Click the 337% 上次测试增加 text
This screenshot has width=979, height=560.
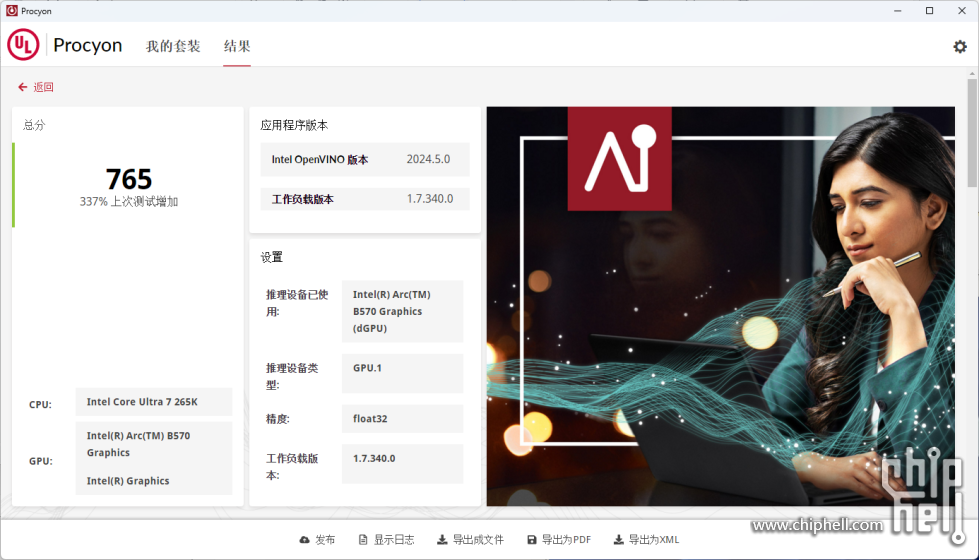click(129, 202)
